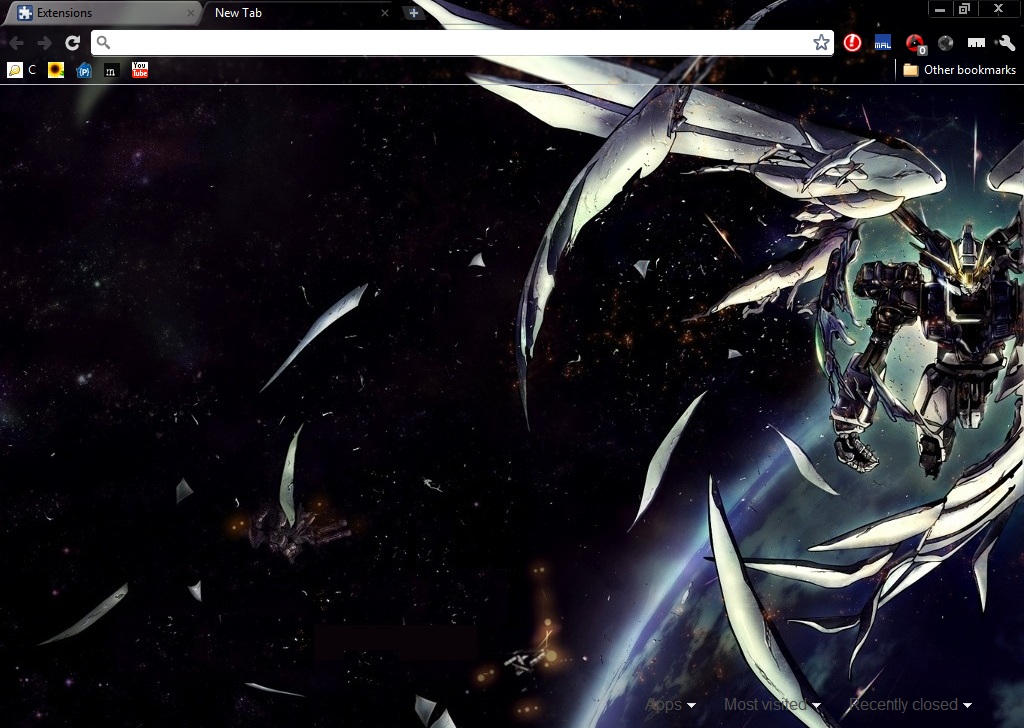
Task: Expand the Other bookmarks folder
Action: tap(959, 70)
